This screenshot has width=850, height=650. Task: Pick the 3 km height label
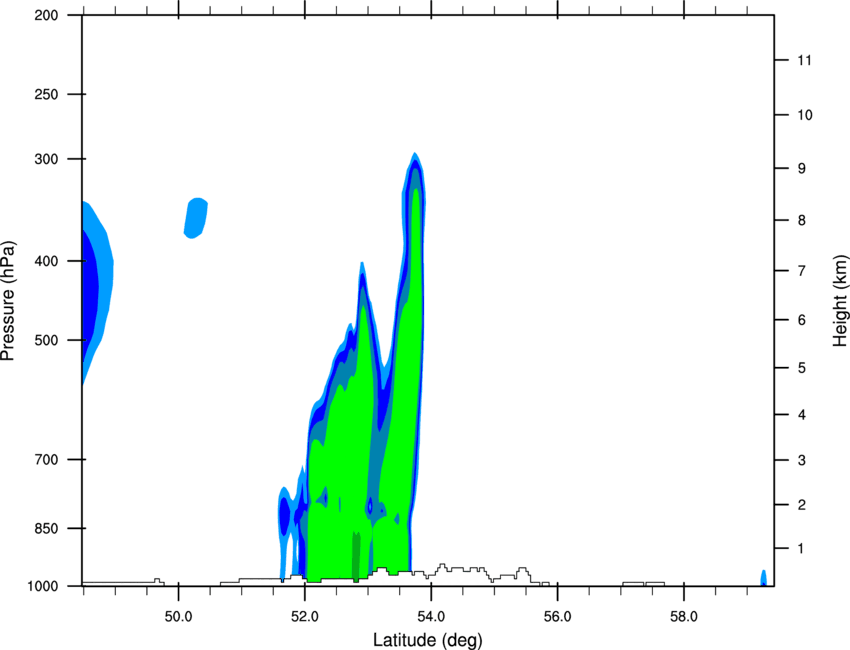coord(802,460)
